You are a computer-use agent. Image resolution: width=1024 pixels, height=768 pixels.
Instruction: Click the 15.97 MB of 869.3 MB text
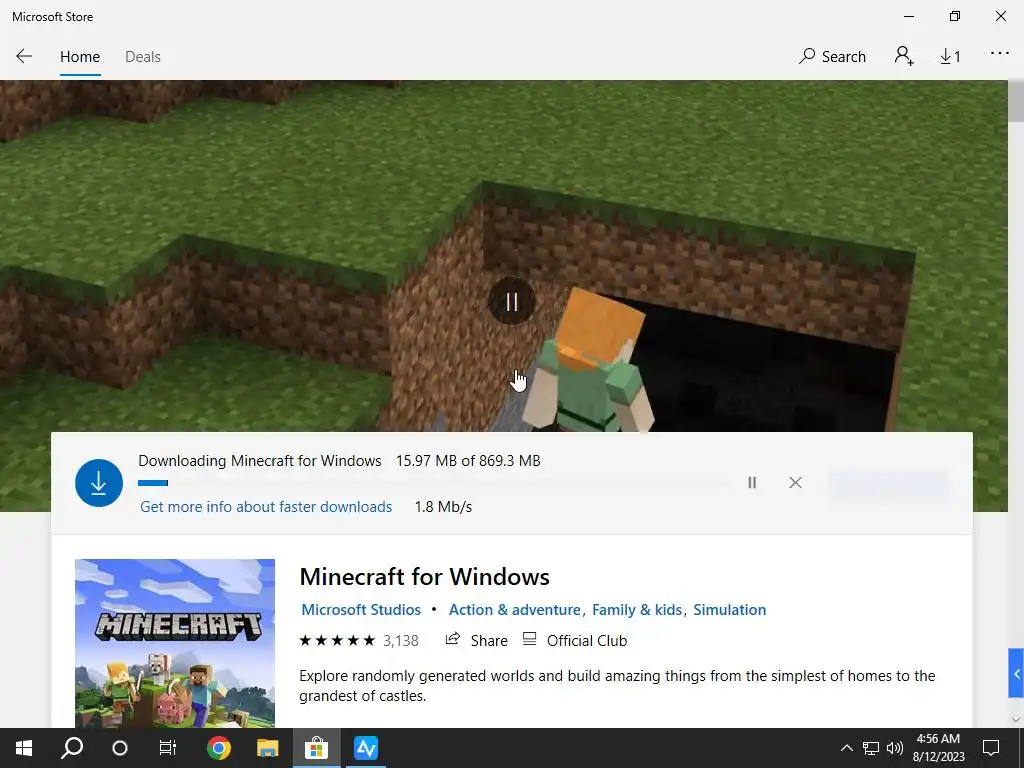coord(468,461)
